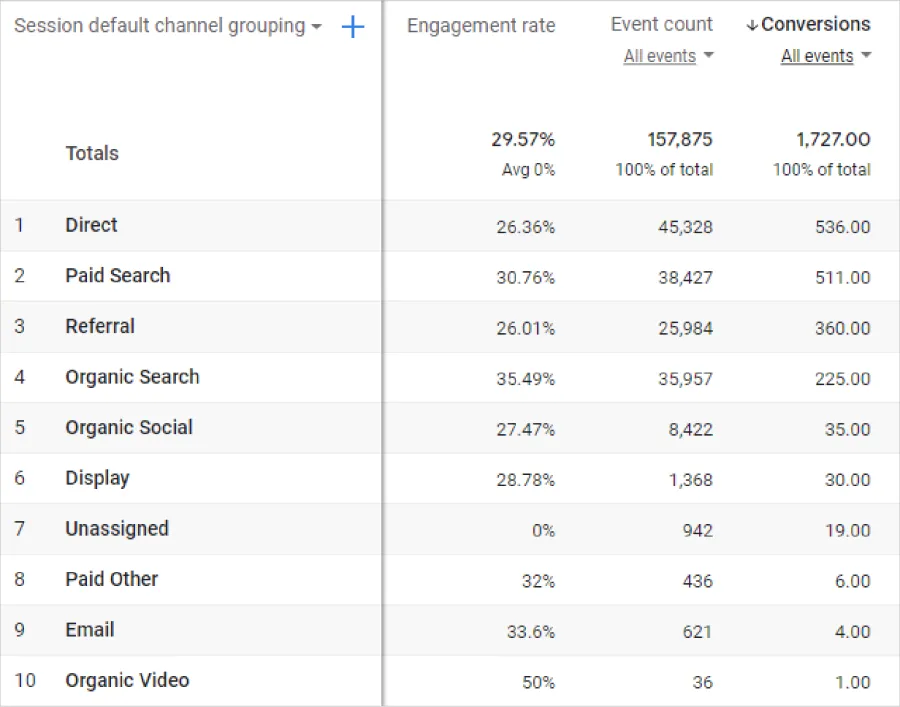Click the 536.00 conversions value for Direct
The image size is (900, 707).
[842, 227]
